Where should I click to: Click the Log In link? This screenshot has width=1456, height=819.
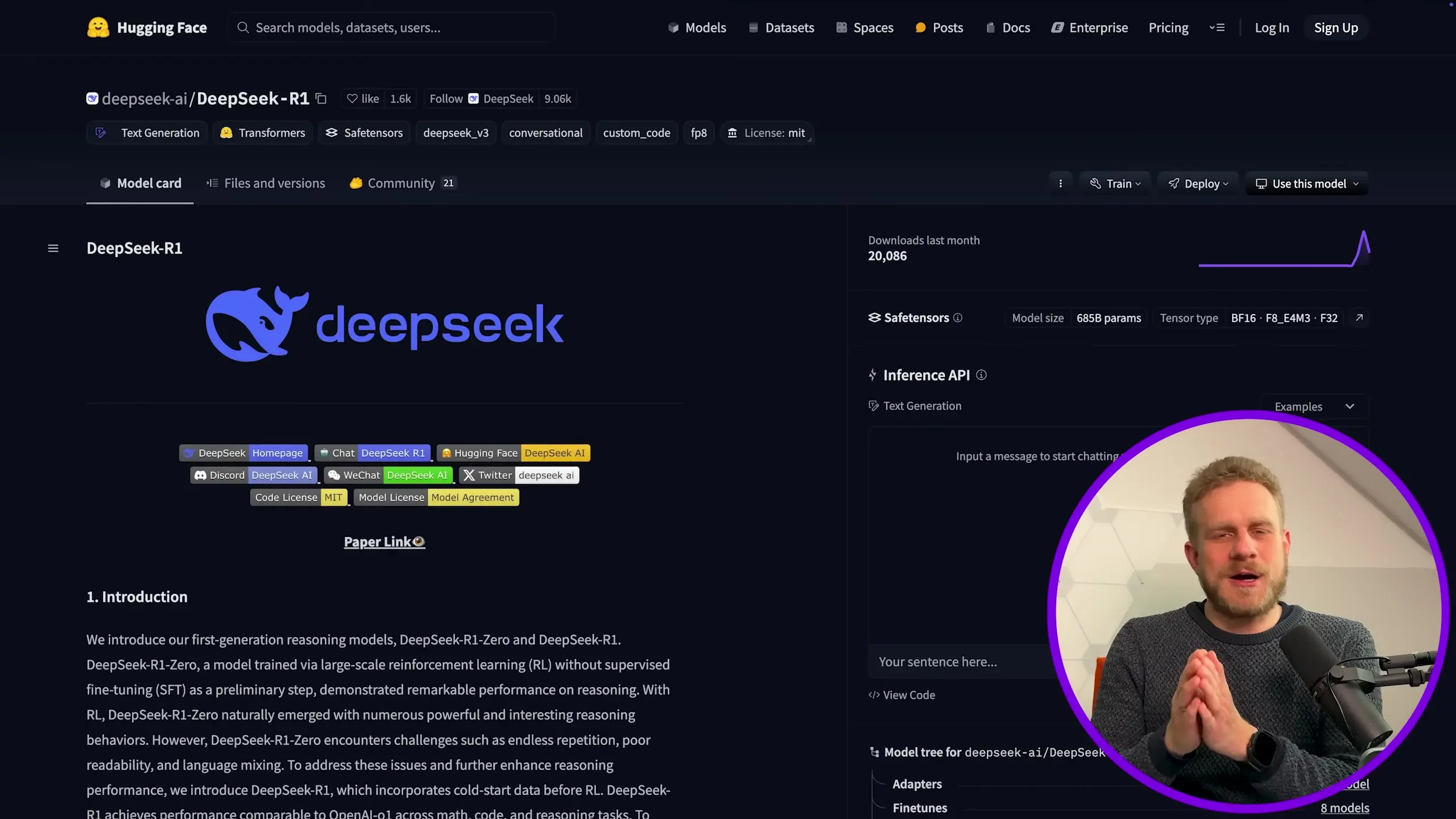1272,27
